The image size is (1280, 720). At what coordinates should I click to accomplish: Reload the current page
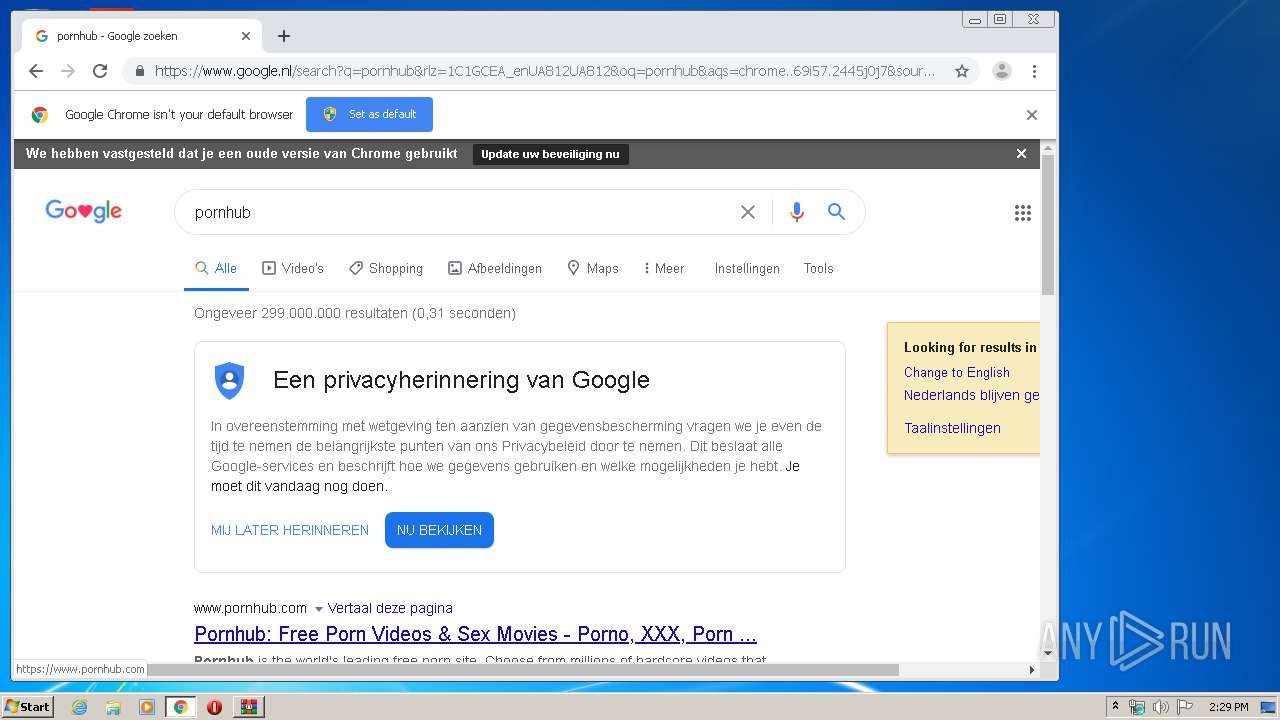coord(100,71)
